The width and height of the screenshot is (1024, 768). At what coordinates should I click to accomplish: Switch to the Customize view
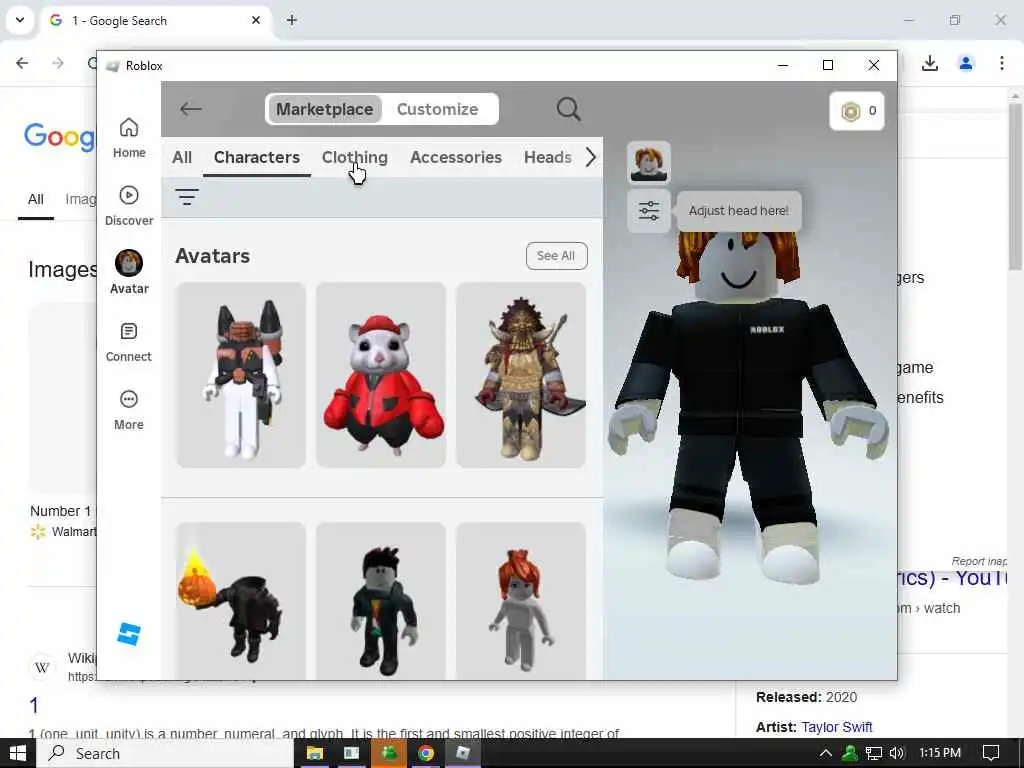point(438,109)
